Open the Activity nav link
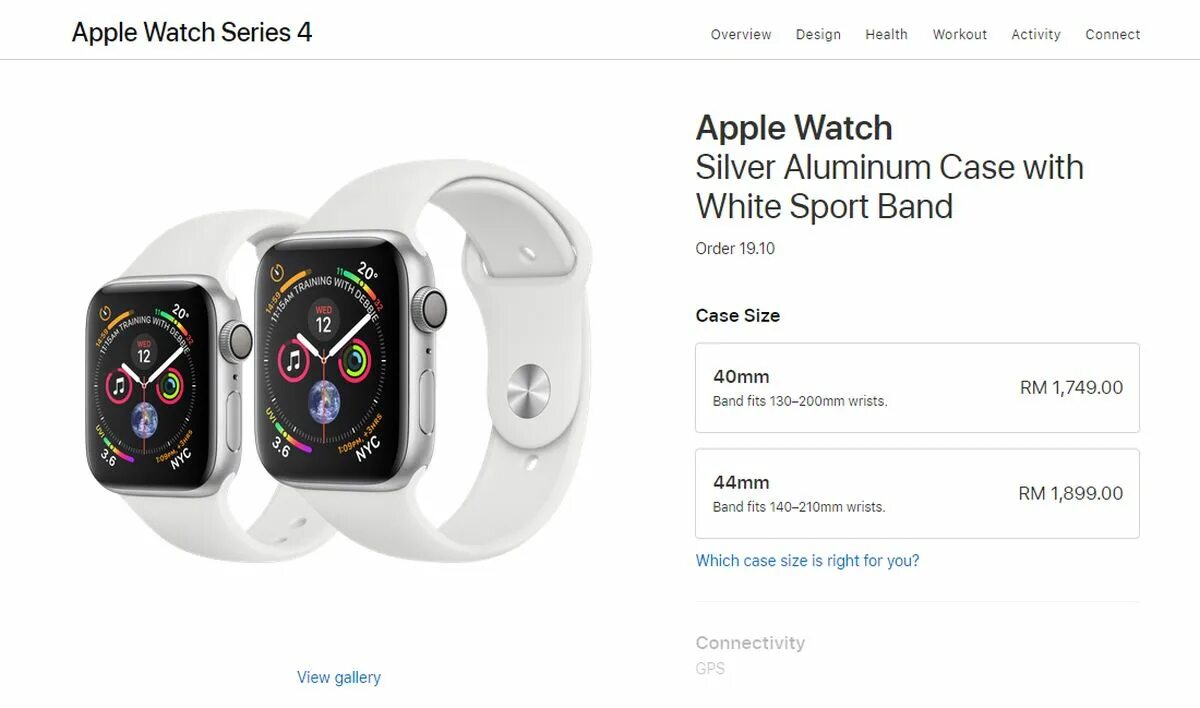Viewport: 1200px width, 708px height. 1036,34
